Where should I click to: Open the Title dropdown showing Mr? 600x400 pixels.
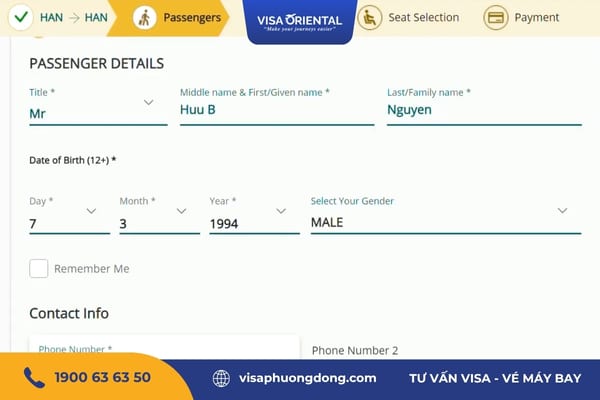[98, 108]
